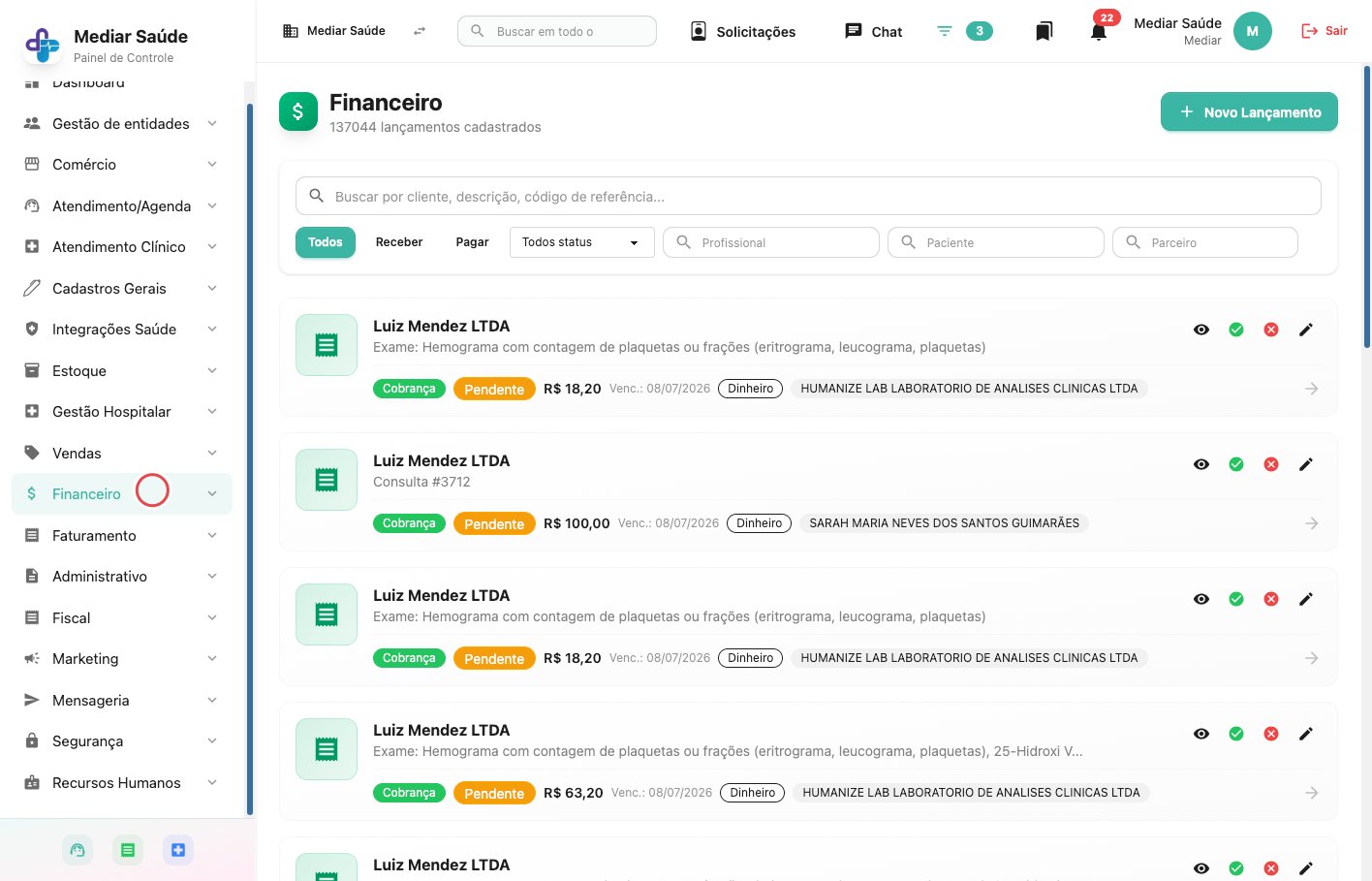View the bottom partially shown entry eye icon

coord(1201,868)
